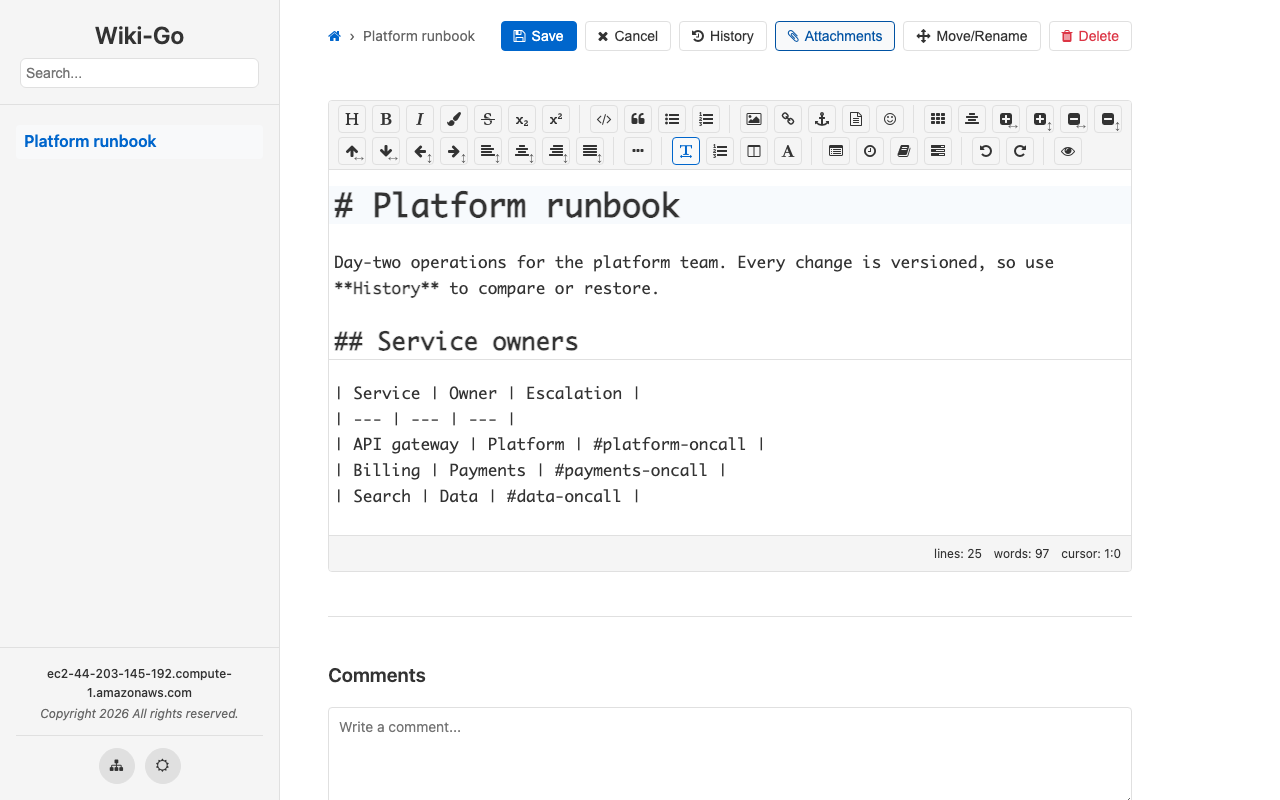Delete the Platform runbook page
This screenshot has height=800, width=1280.
(1090, 36)
